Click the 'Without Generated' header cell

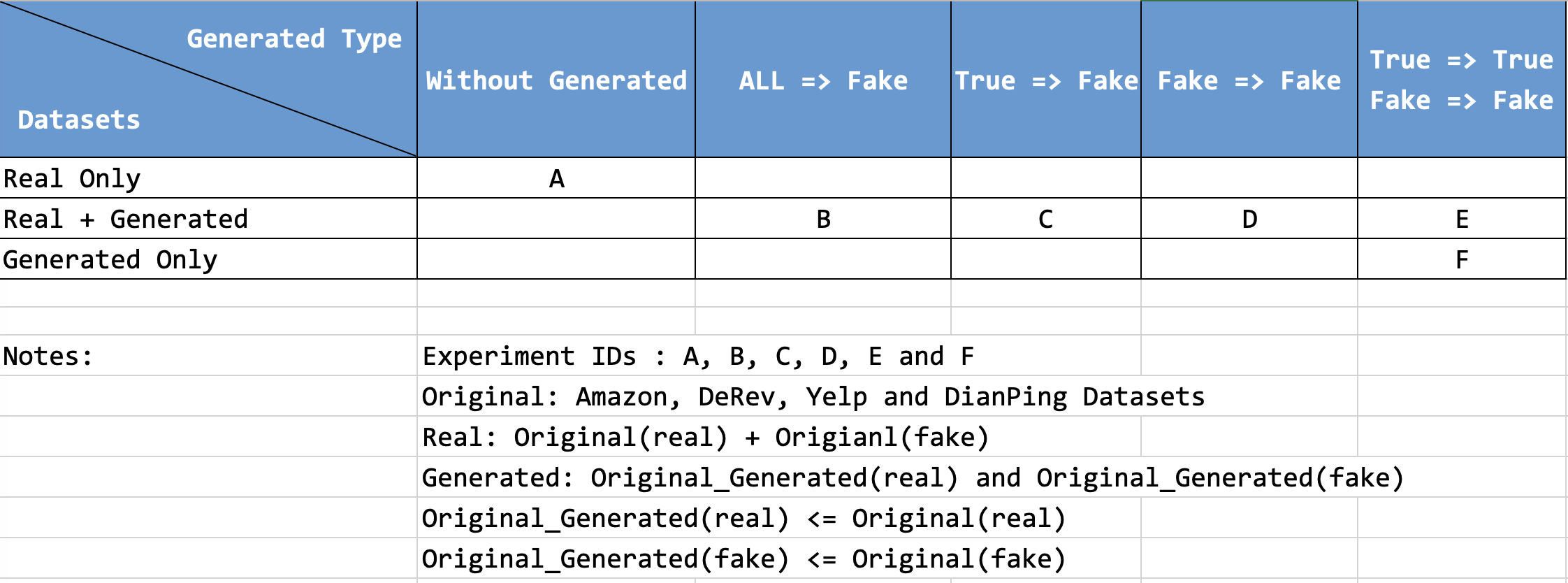coord(556,80)
